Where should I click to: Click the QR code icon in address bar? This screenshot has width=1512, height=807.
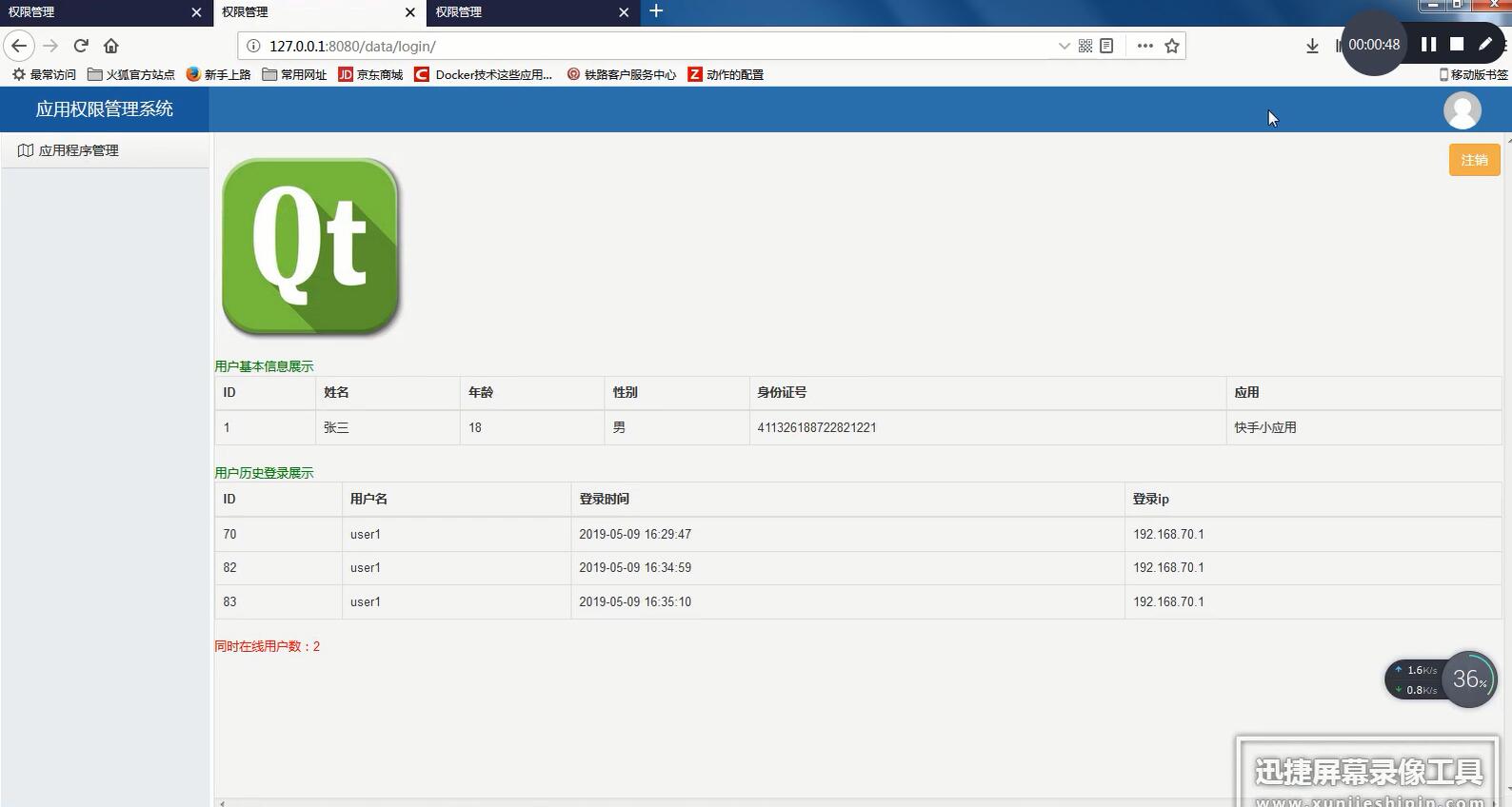pyautogui.click(x=1085, y=46)
